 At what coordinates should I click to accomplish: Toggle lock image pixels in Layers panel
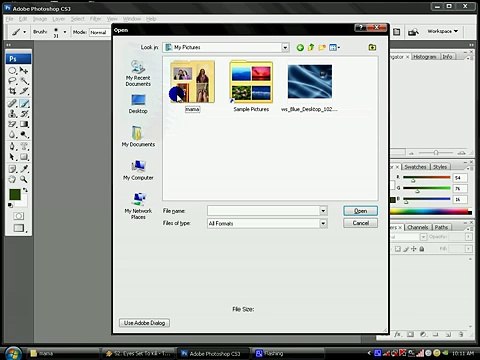pos(406,249)
